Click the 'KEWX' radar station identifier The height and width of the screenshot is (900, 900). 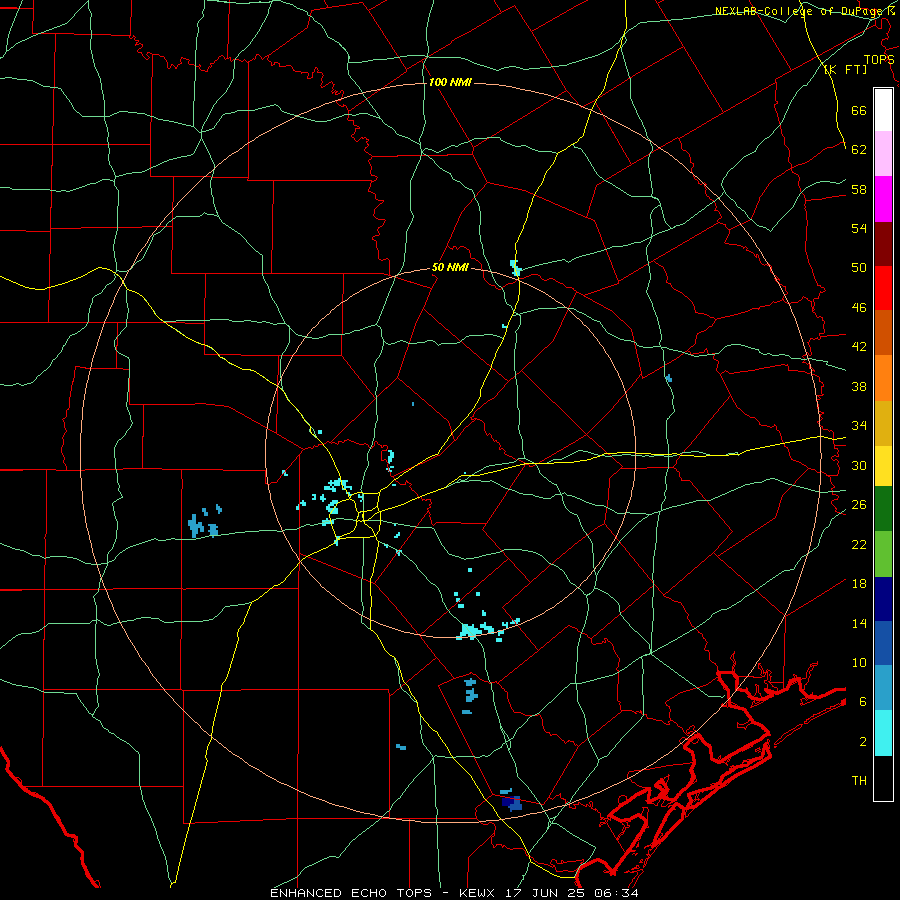coord(479,893)
